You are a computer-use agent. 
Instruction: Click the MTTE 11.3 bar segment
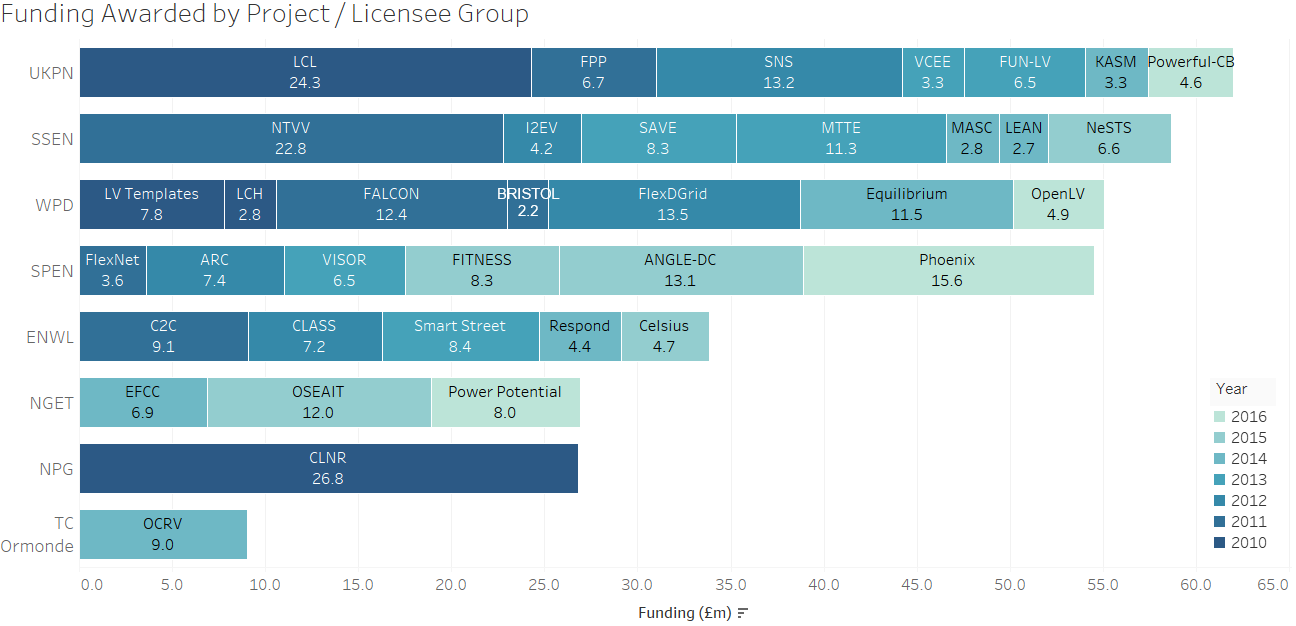841,138
